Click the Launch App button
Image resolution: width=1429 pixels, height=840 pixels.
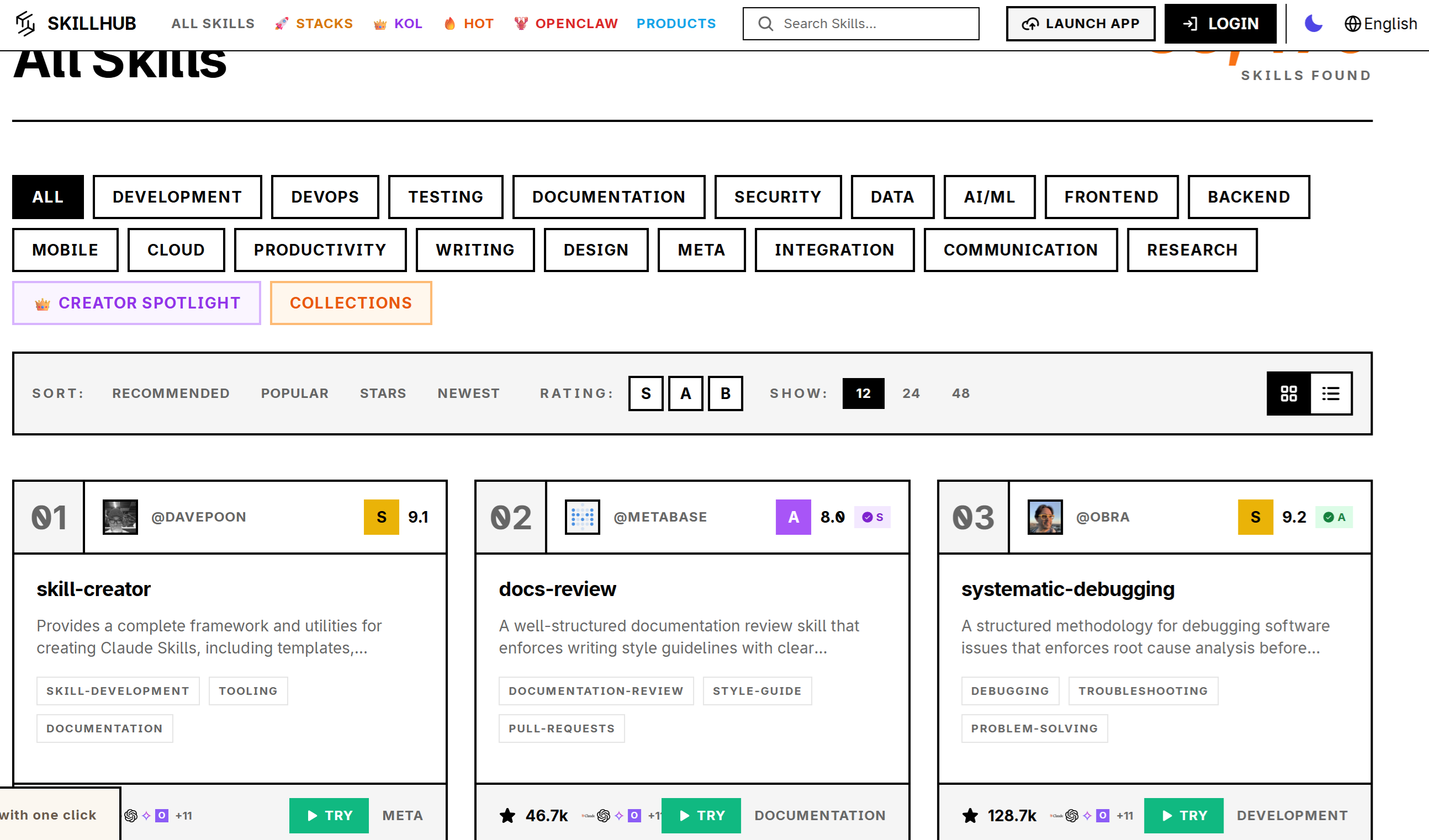point(1080,23)
